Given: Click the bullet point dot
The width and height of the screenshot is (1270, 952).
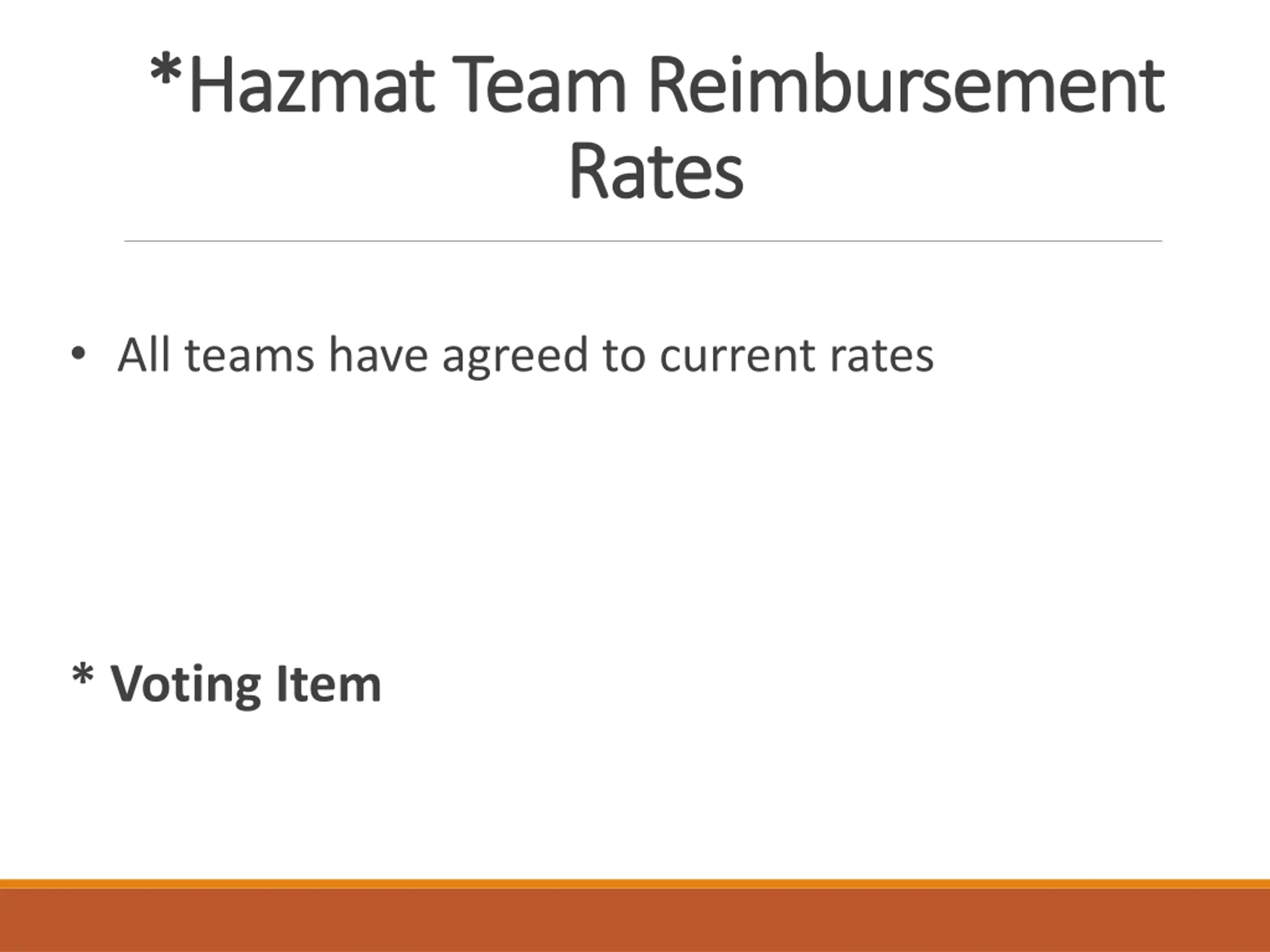Looking at the screenshot, I should tap(78, 355).
